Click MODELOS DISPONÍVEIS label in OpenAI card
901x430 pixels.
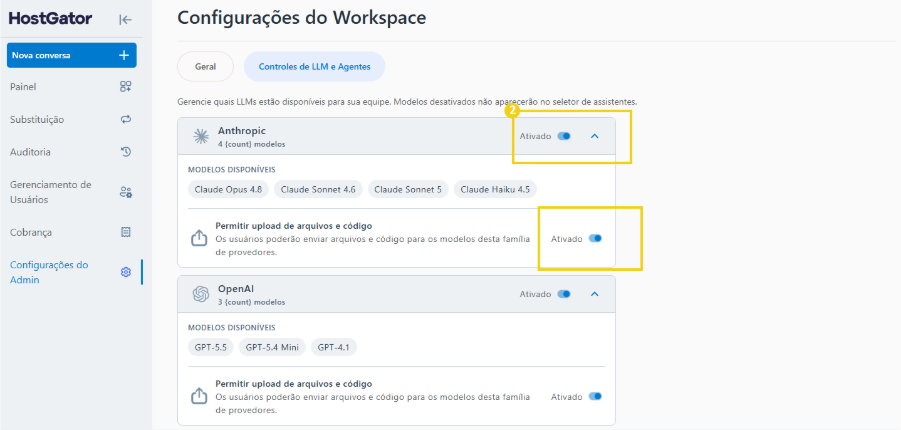[x=232, y=328]
